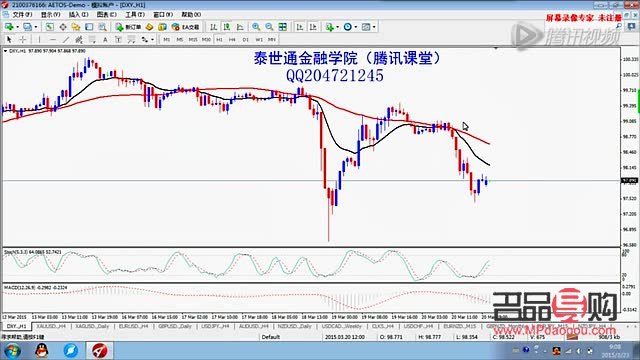Switch to the XAGUSD_Daily chart tab
Viewport: 640px width, 360px height.
tap(92, 327)
